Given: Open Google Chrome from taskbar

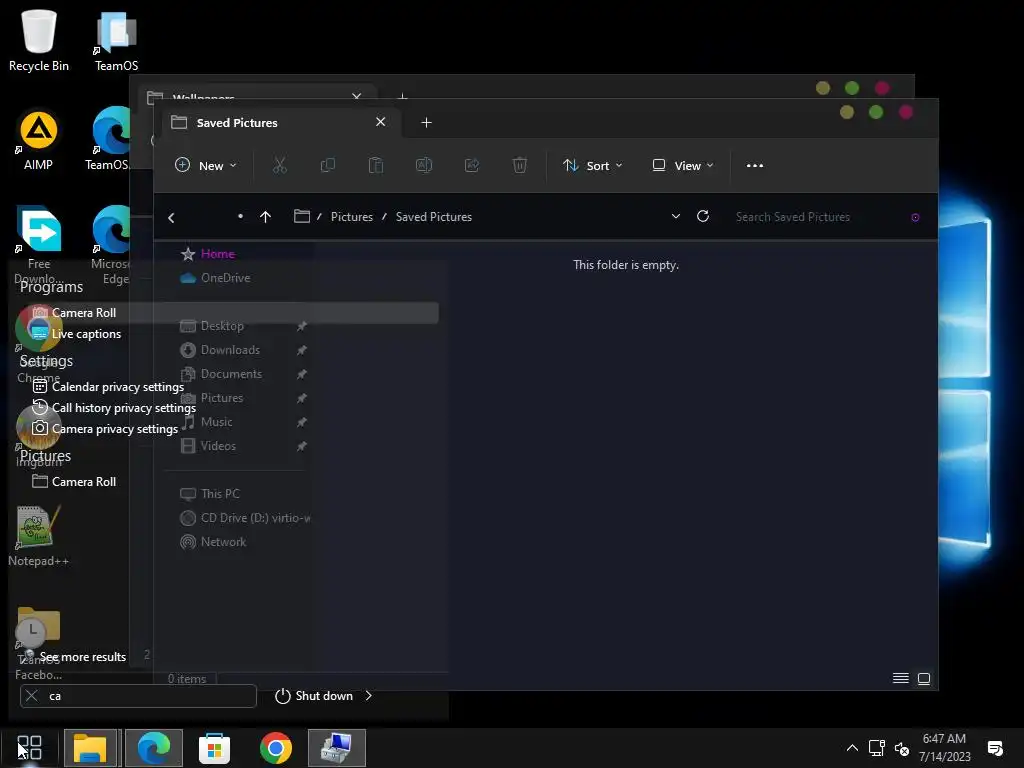Looking at the screenshot, I should [276, 748].
